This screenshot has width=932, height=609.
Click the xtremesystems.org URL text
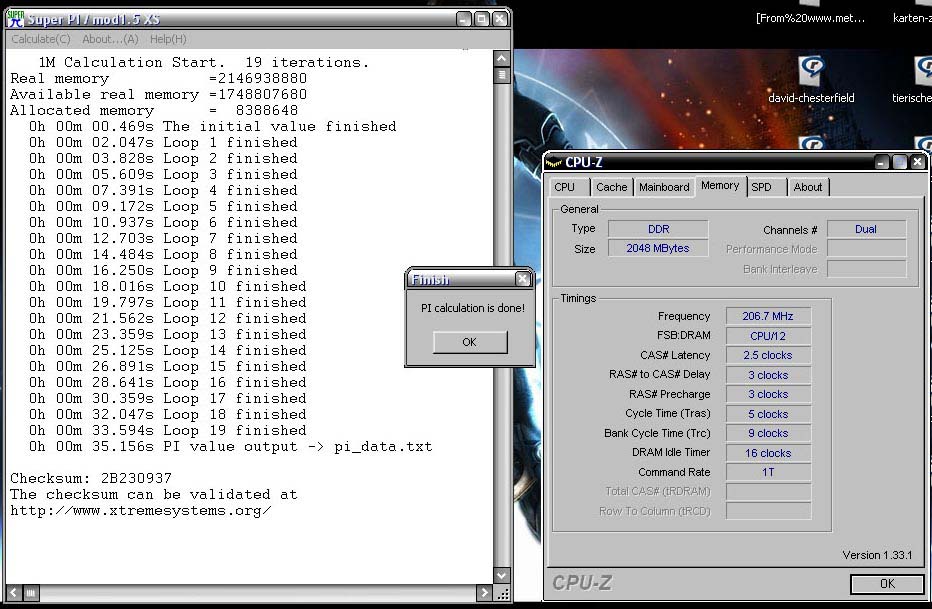[141, 510]
